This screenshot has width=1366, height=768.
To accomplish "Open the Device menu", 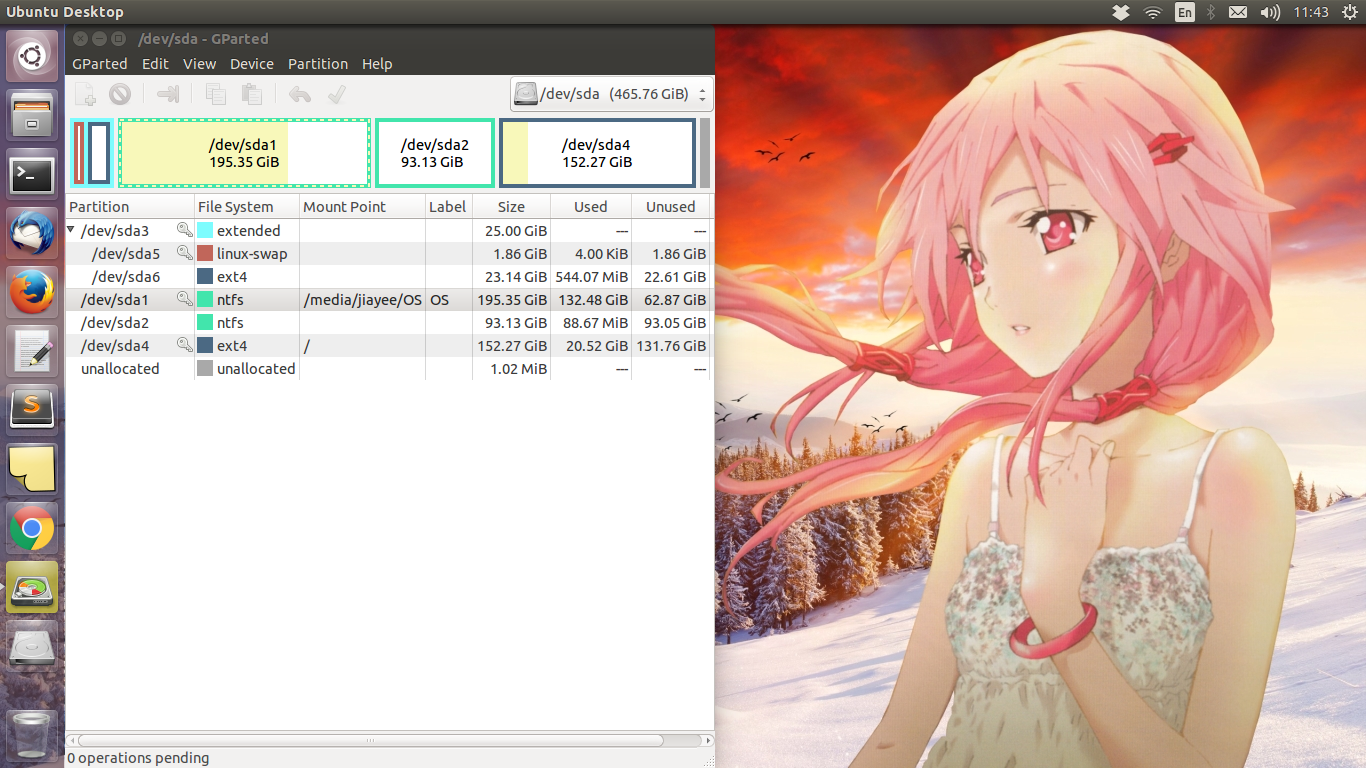I will click(252, 63).
